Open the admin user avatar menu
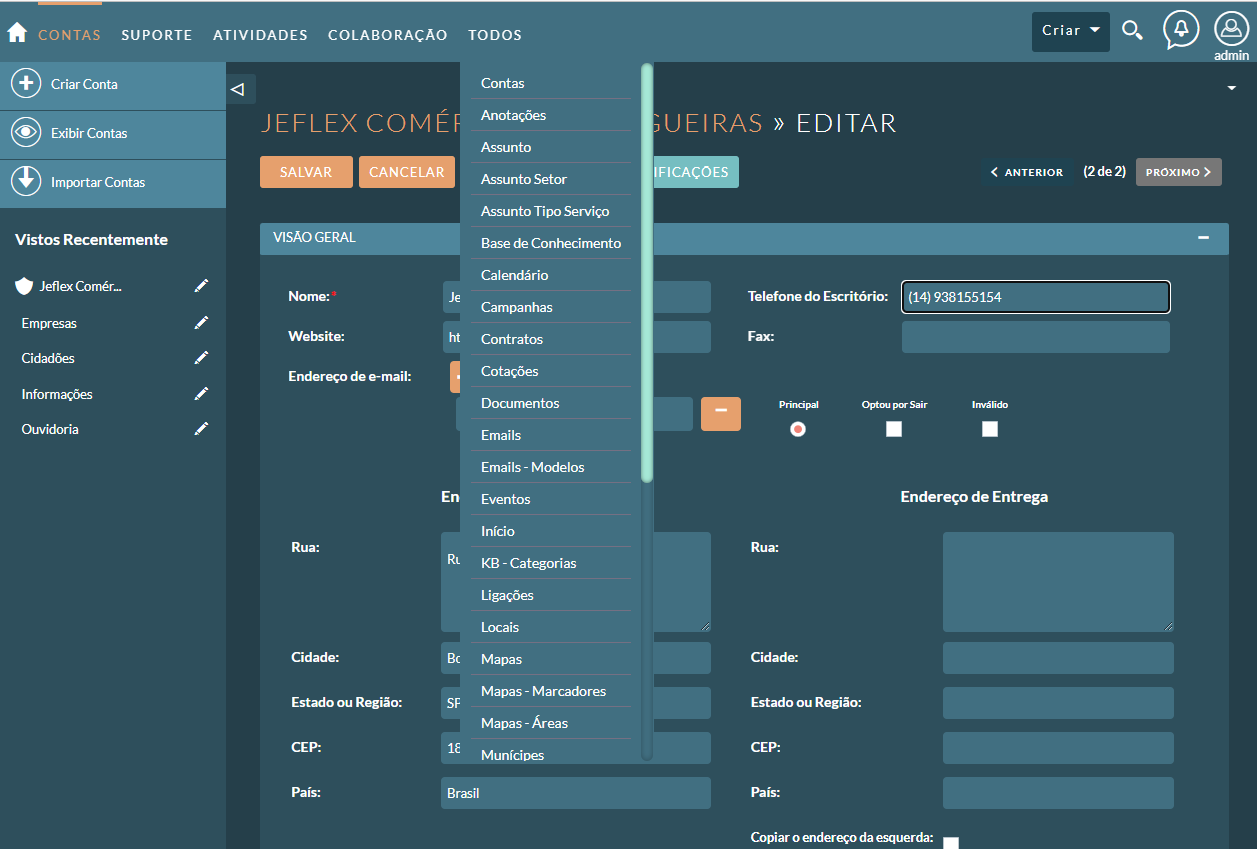The image size is (1257, 849). click(1231, 30)
